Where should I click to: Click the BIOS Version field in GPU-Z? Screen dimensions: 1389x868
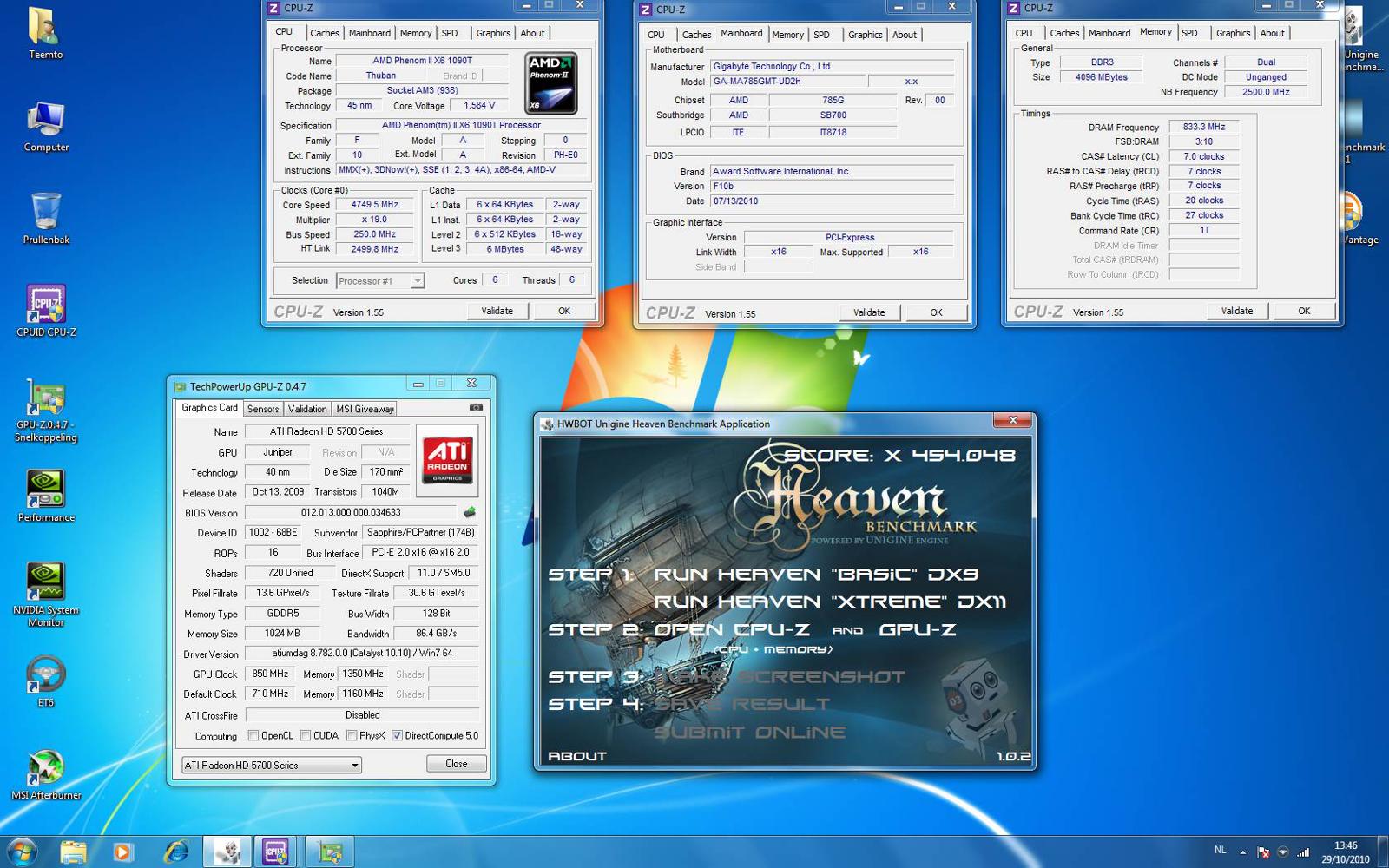click(x=351, y=512)
